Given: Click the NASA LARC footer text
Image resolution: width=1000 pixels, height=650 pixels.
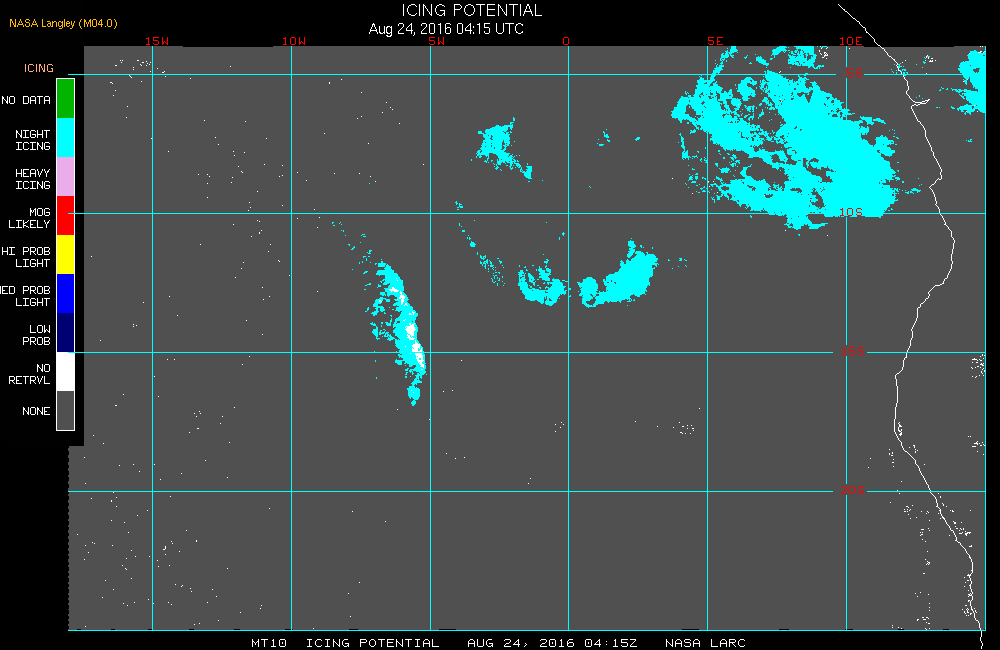Looking at the screenshot, I should coord(705,643).
